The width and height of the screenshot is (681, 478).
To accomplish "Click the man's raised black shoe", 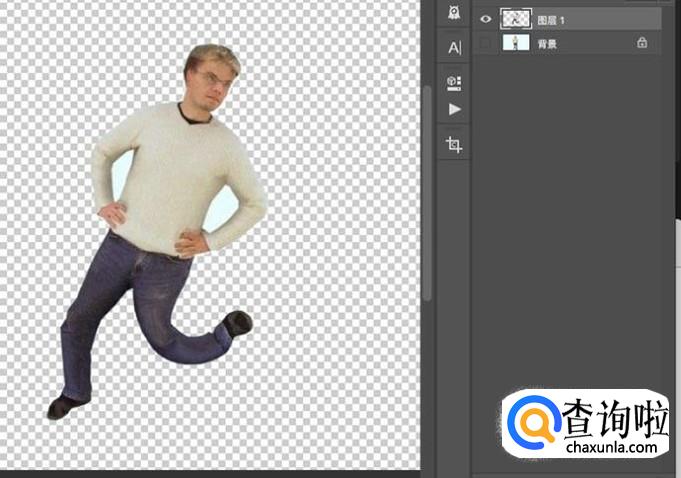I will click(238, 323).
